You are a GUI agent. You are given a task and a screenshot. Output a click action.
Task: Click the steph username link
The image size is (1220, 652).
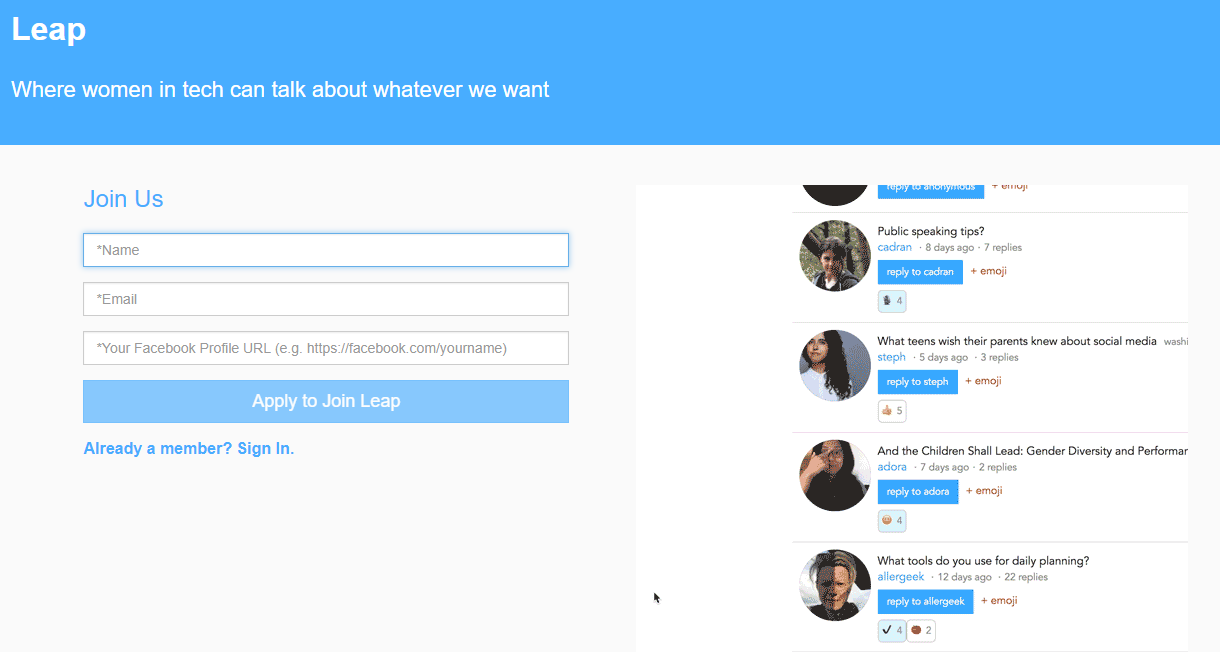coord(892,357)
